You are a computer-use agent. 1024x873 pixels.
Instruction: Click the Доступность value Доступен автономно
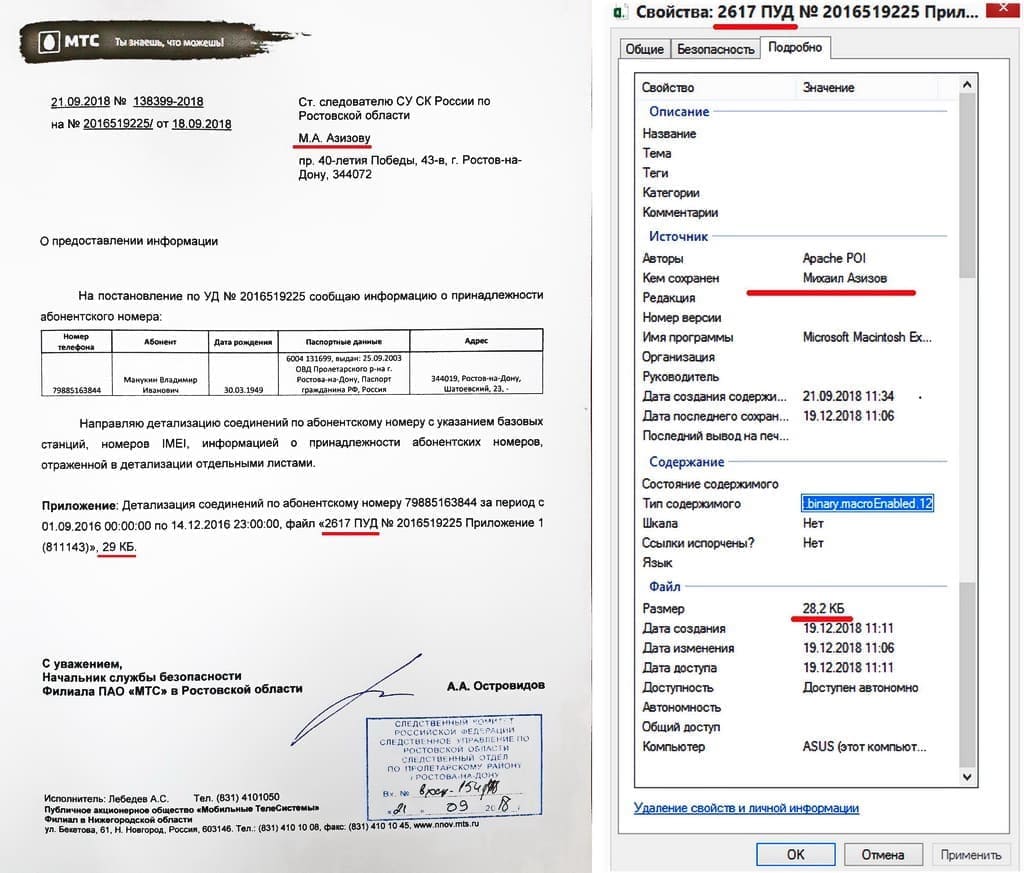[x=860, y=688]
